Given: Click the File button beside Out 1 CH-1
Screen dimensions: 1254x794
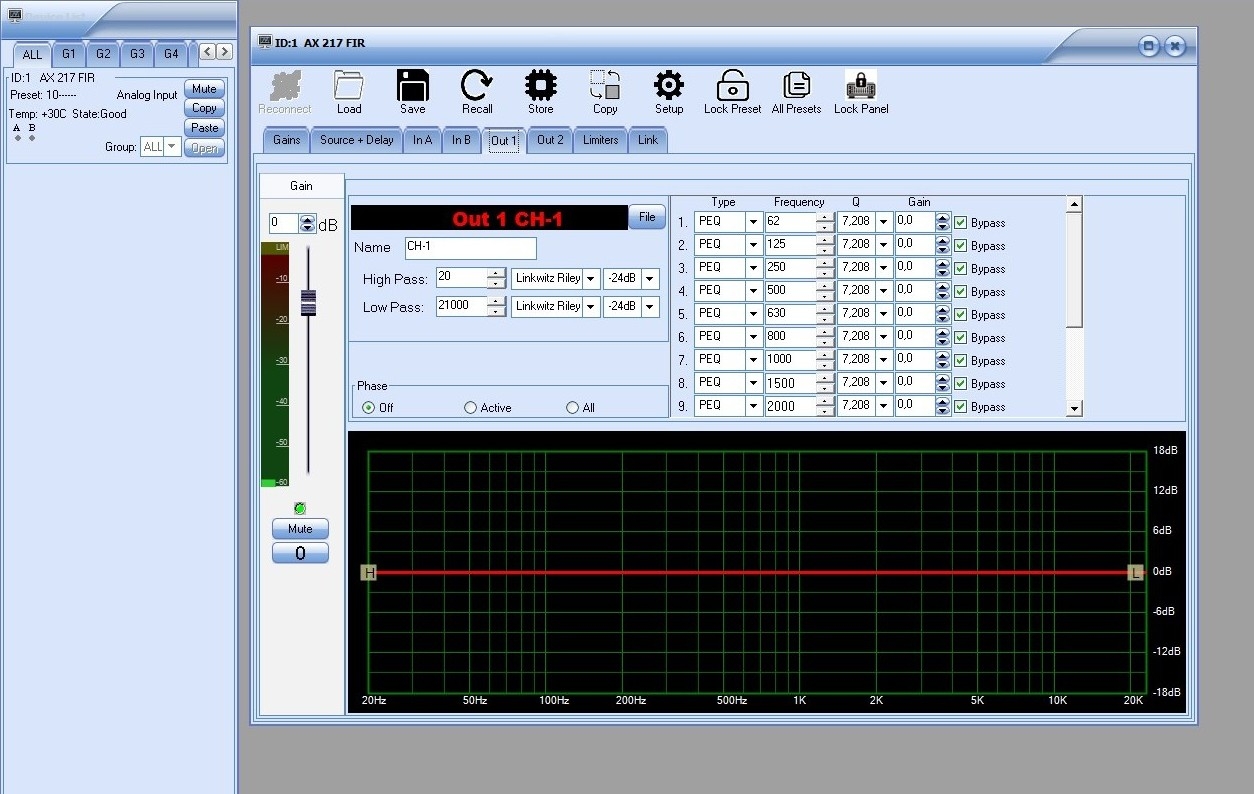Looking at the screenshot, I should tap(646, 217).
